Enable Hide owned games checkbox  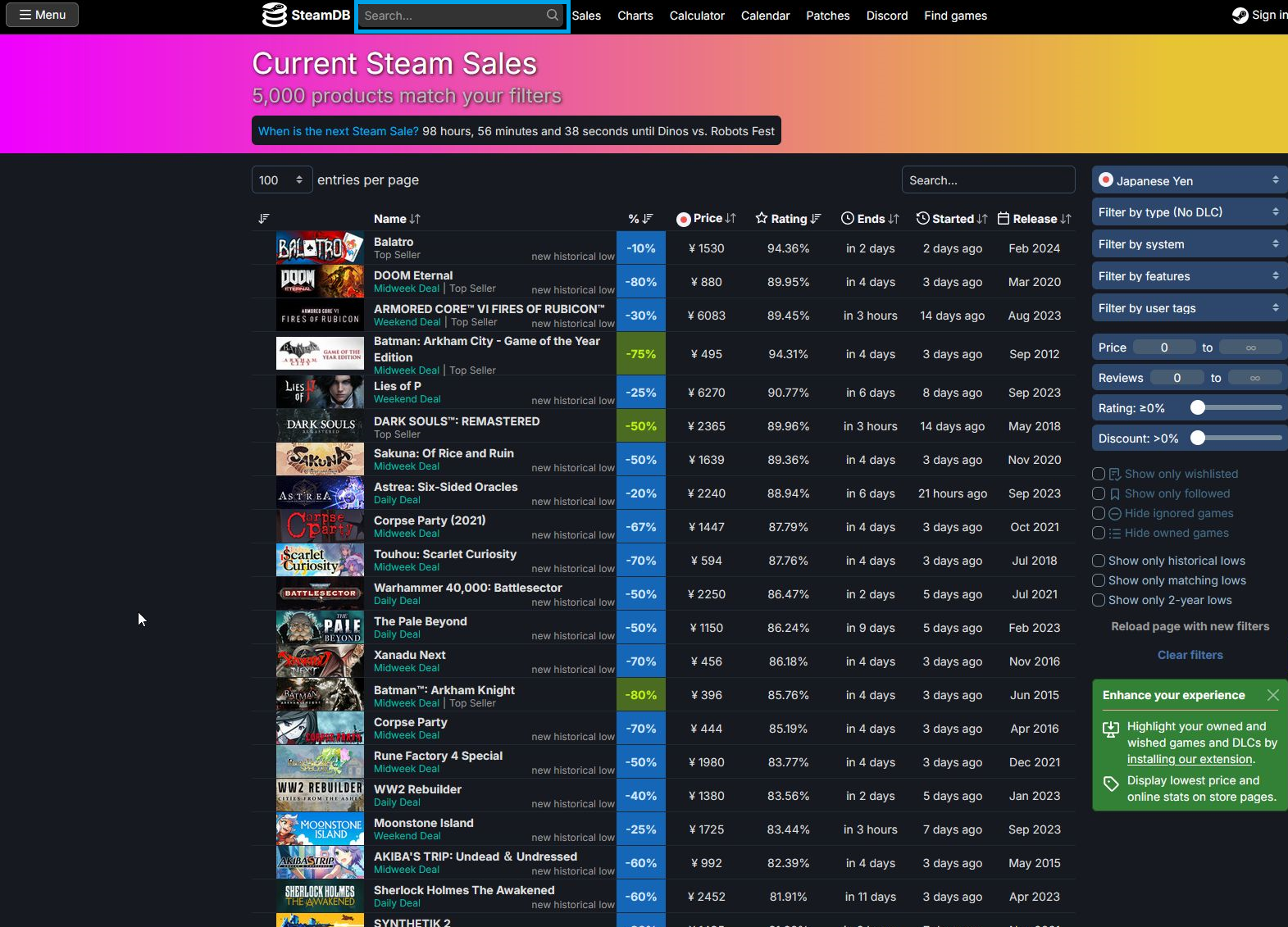[1099, 533]
